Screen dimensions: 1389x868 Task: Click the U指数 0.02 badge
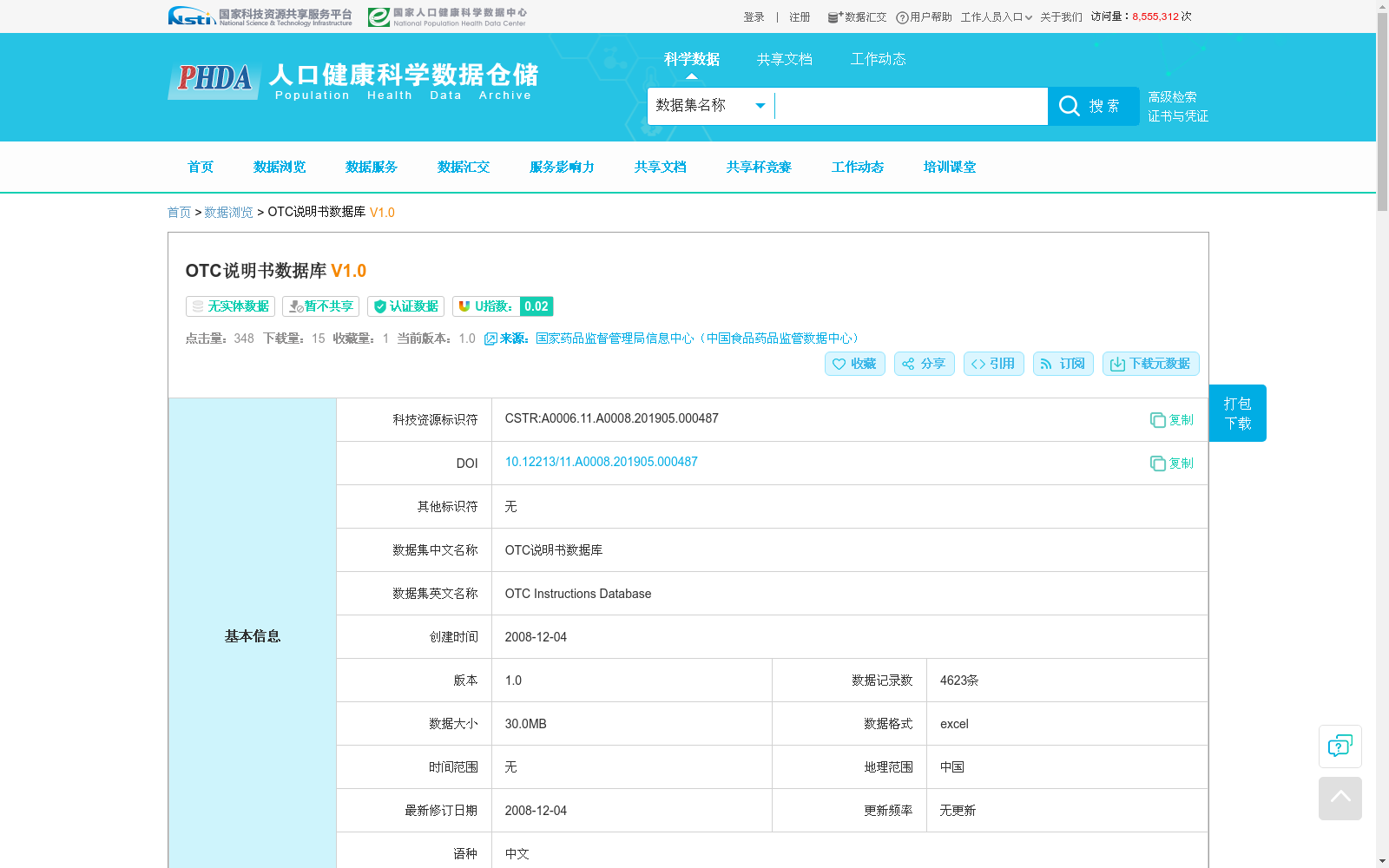point(503,306)
